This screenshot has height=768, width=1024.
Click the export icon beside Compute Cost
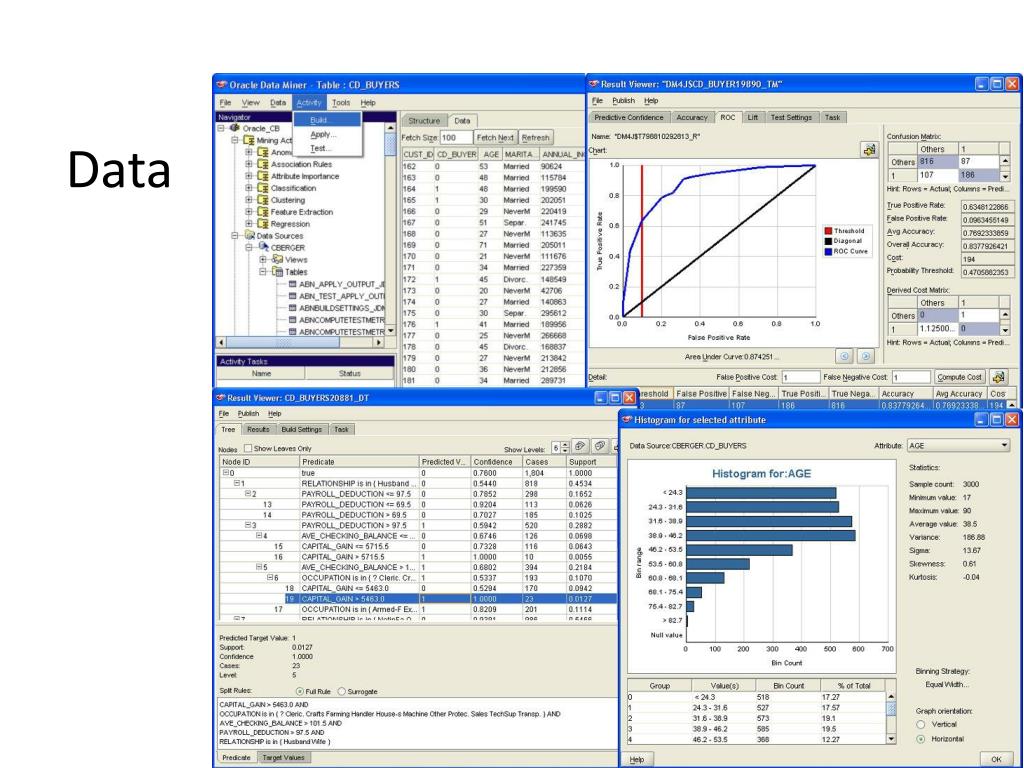click(x=997, y=377)
